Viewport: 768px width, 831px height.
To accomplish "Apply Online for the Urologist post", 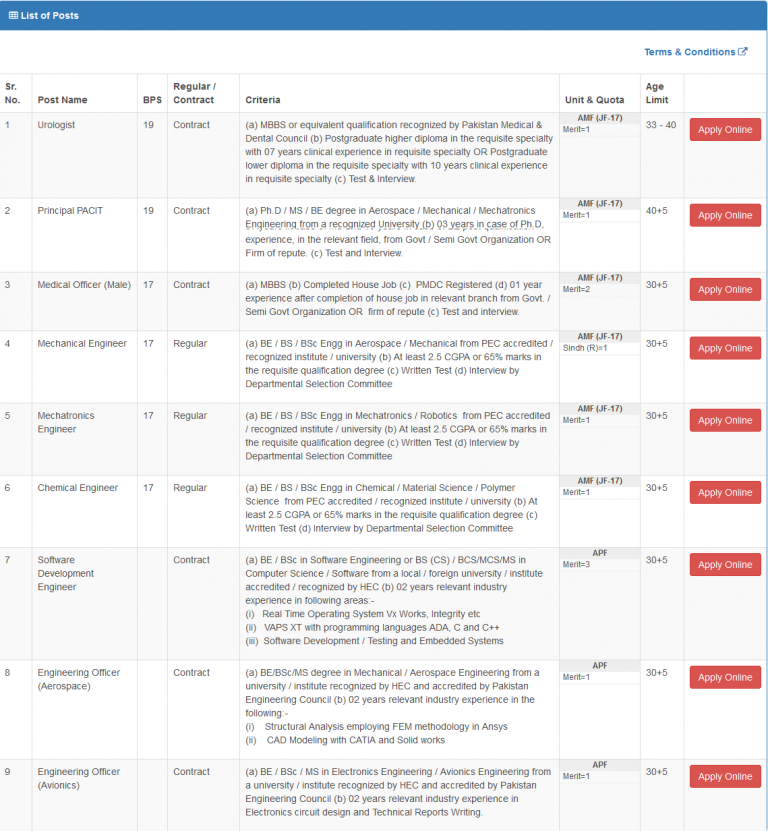I will [725, 130].
